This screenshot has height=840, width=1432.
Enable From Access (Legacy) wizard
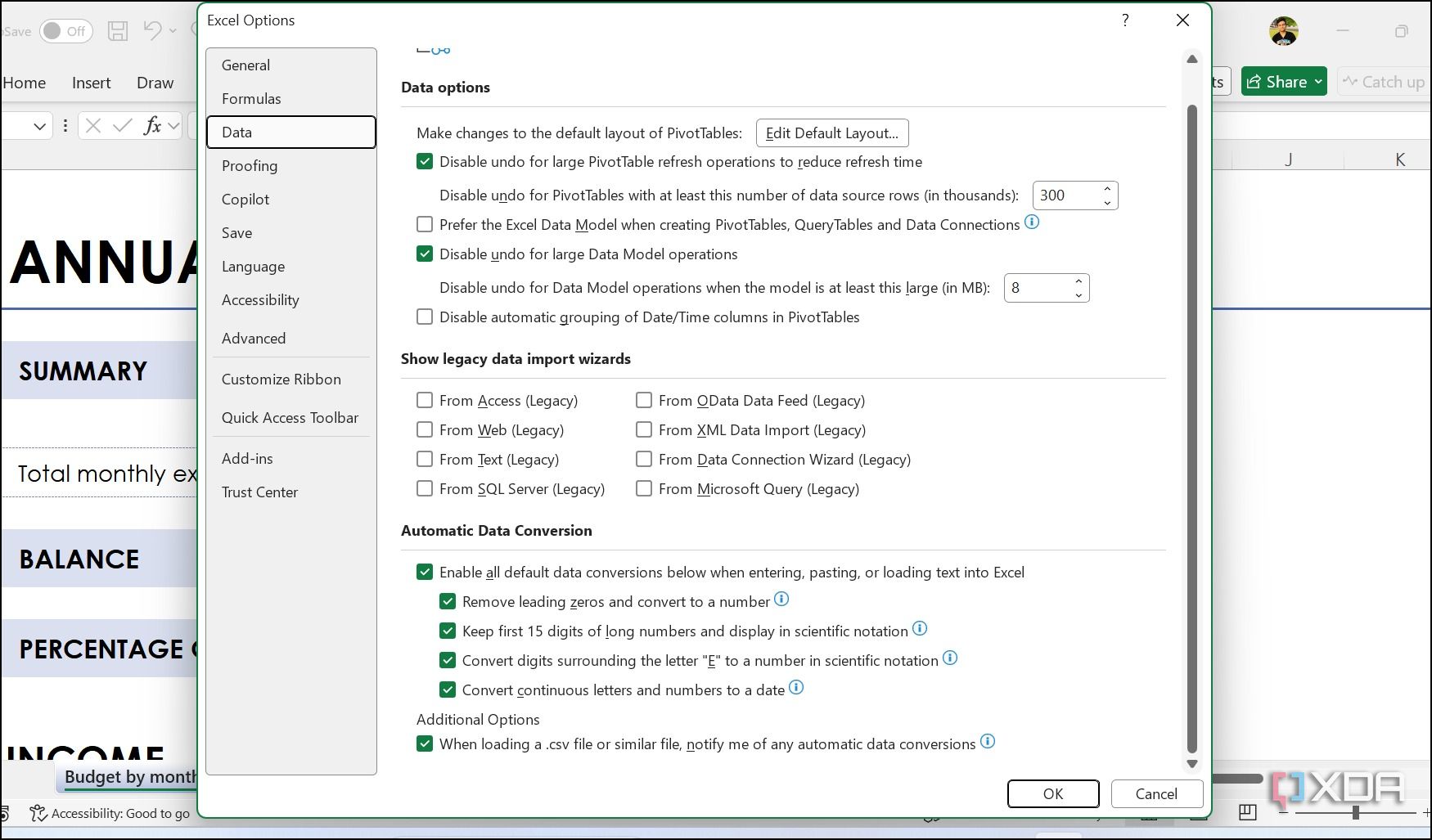425,400
